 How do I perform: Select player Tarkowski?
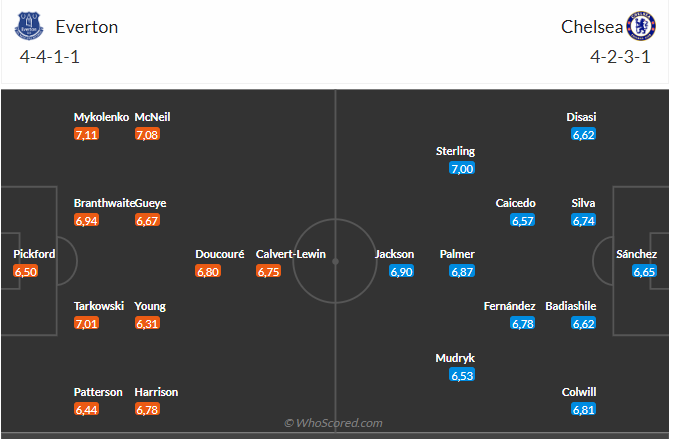(x=99, y=306)
